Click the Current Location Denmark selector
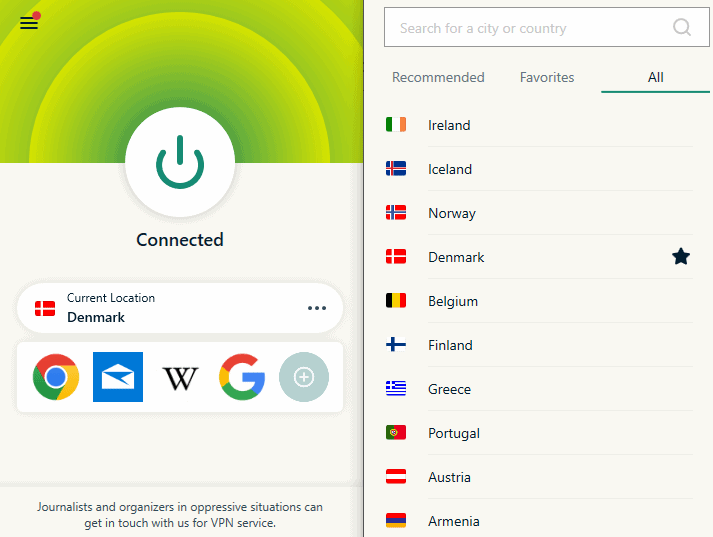The height and width of the screenshot is (537, 713). pos(180,308)
